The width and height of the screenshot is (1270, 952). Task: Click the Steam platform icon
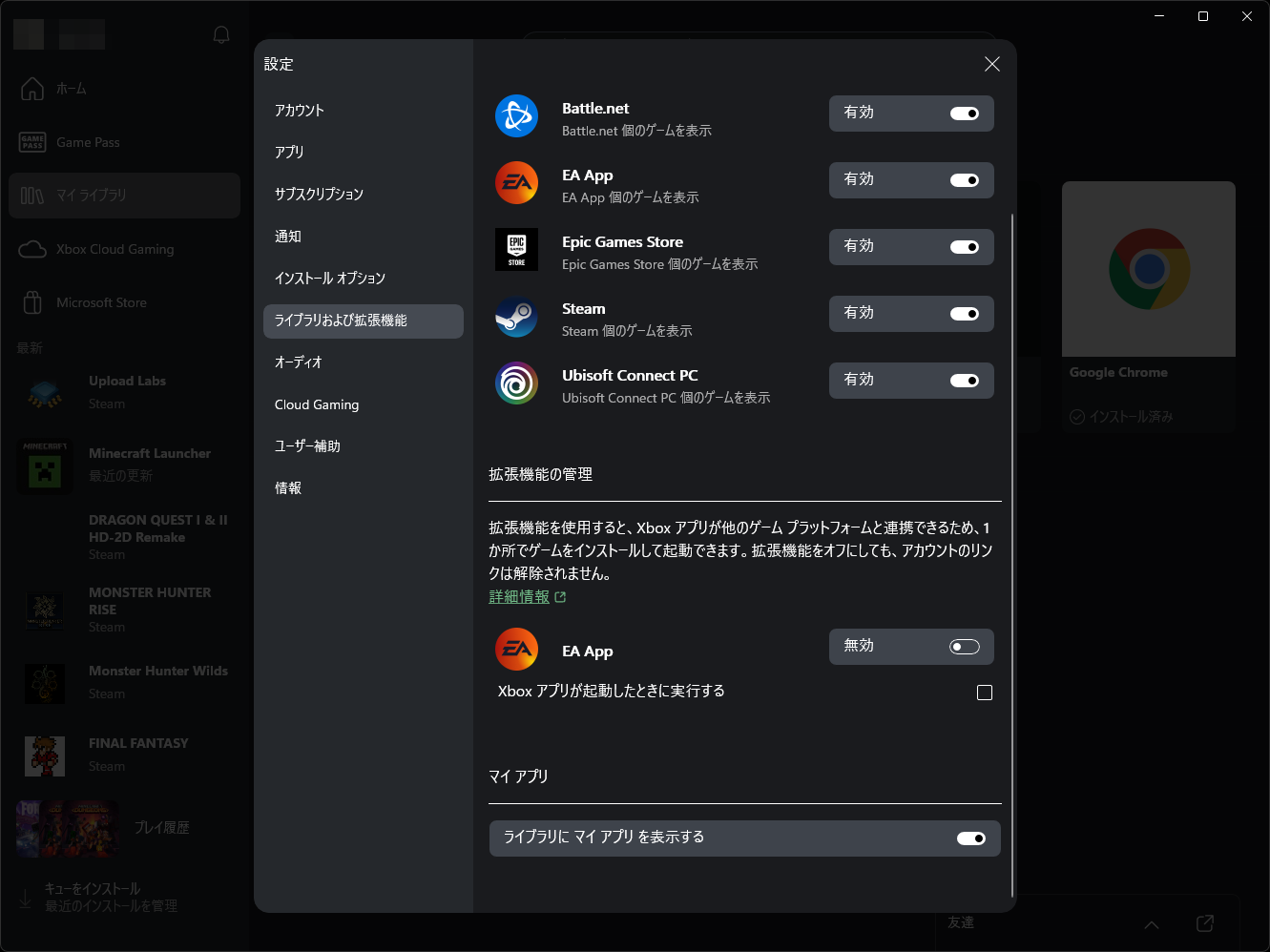tap(516, 316)
